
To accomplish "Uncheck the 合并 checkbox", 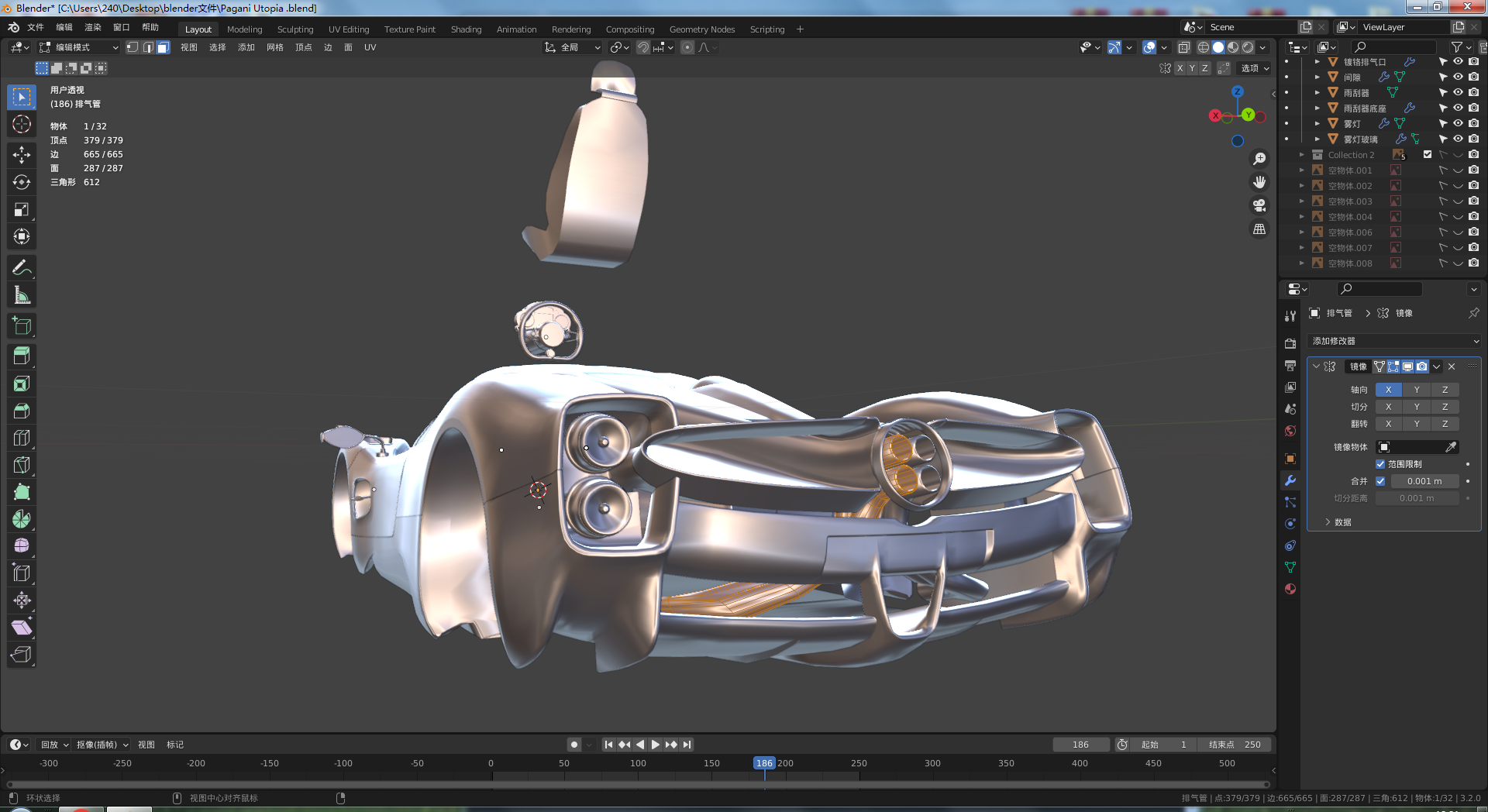I will [x=1380, y=481].
